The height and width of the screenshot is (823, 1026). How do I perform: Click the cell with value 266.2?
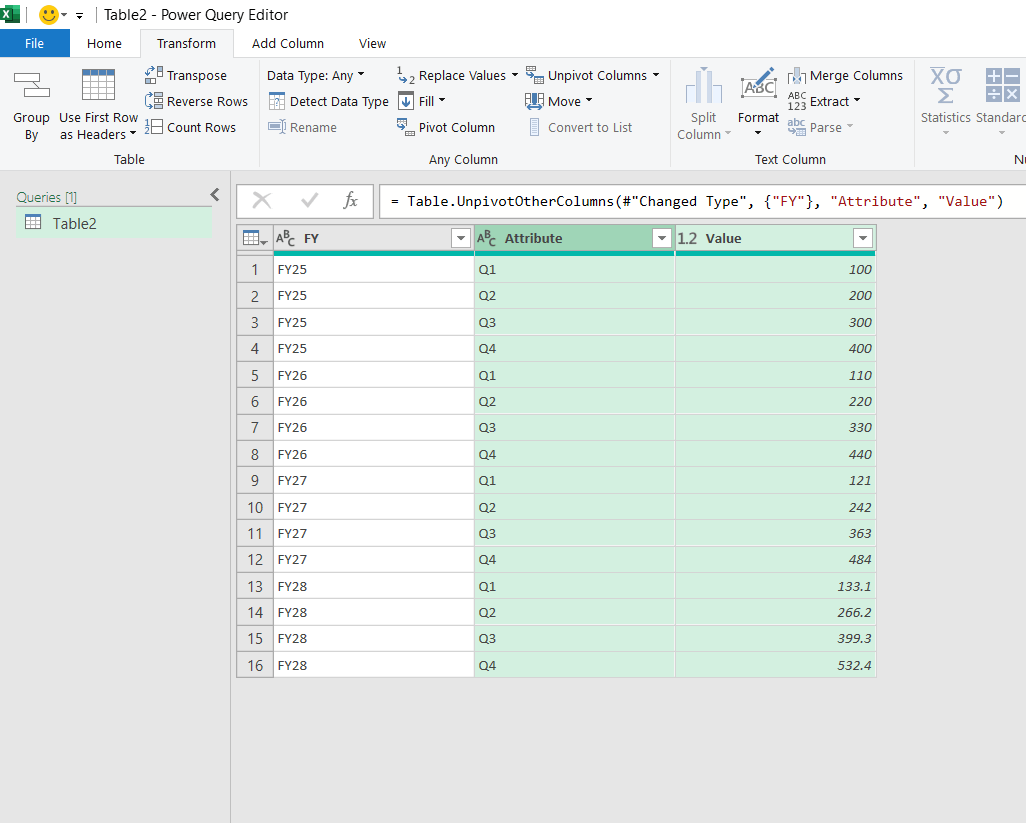[775, 612]
